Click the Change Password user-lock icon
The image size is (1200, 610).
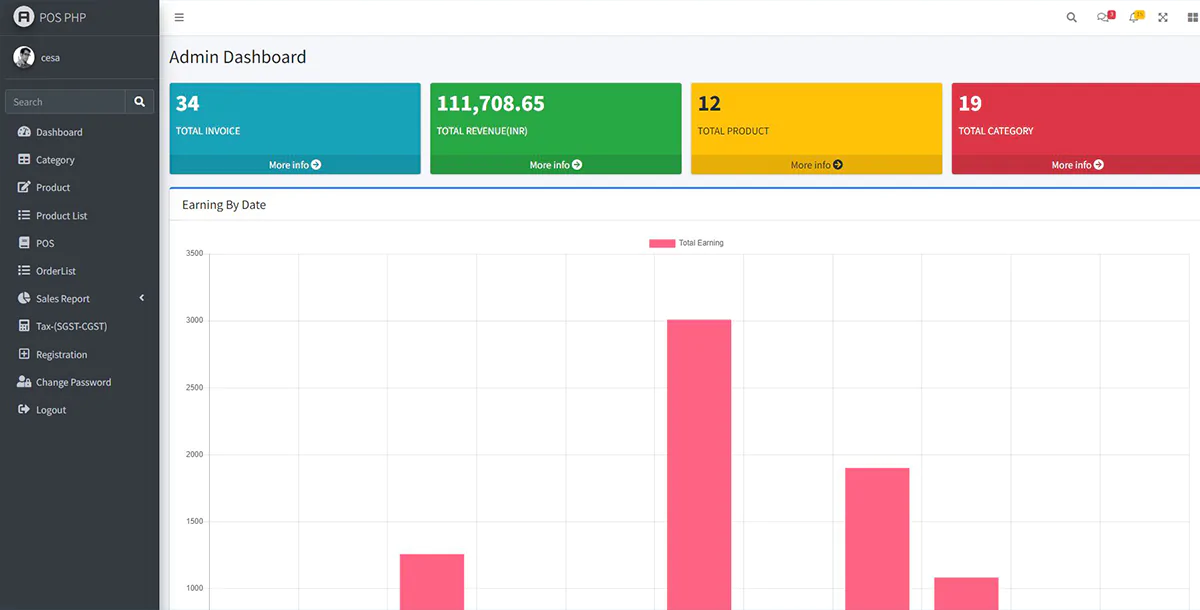[24, 382]
